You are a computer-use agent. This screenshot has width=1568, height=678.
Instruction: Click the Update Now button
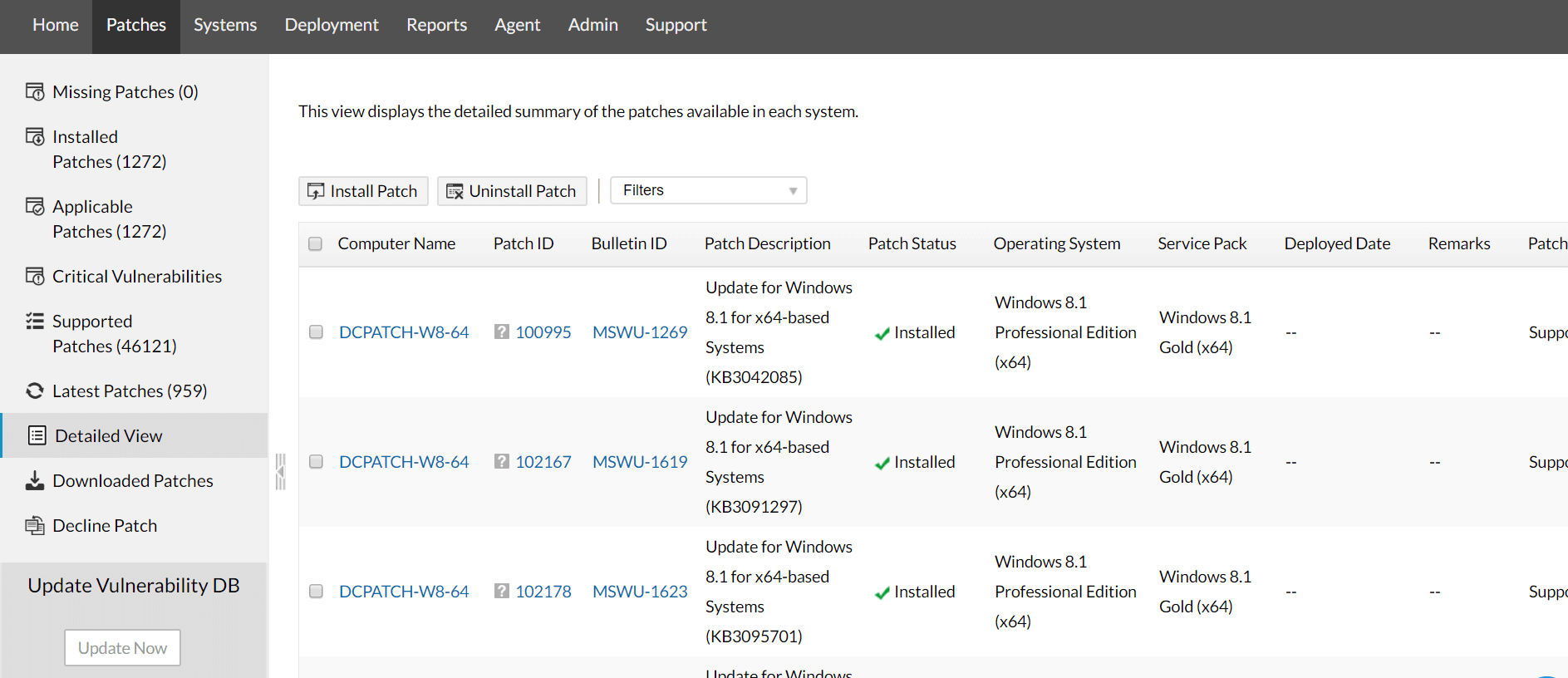[122, 647]
